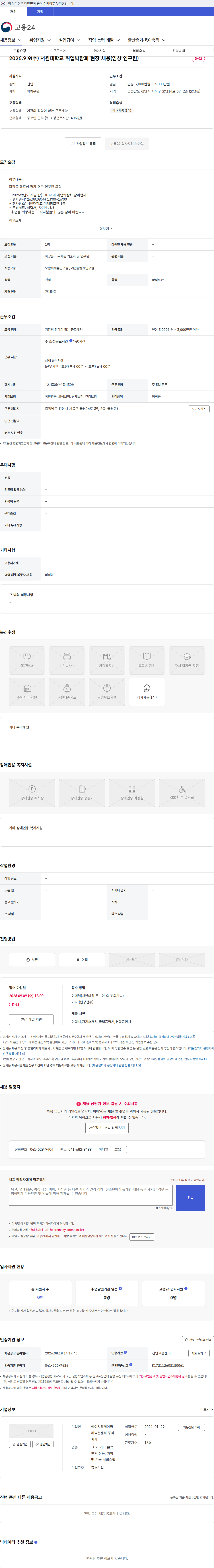Click the 통근버스 welfare icon
Image resolution: width=214 pixels, height=1568 pixels.
pyautogui.click(x=27, y=661)
